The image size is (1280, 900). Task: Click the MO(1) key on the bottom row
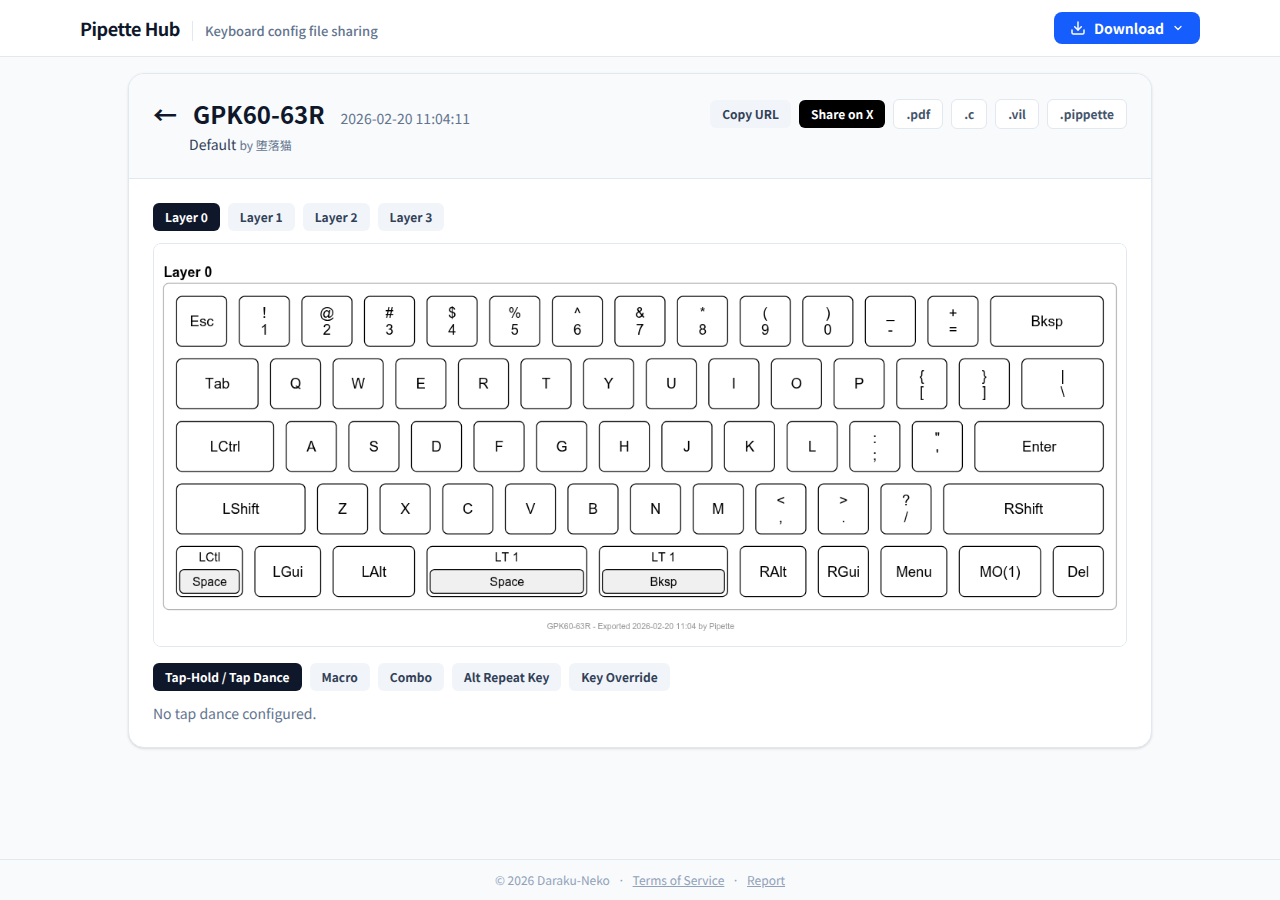click(999, 571)
